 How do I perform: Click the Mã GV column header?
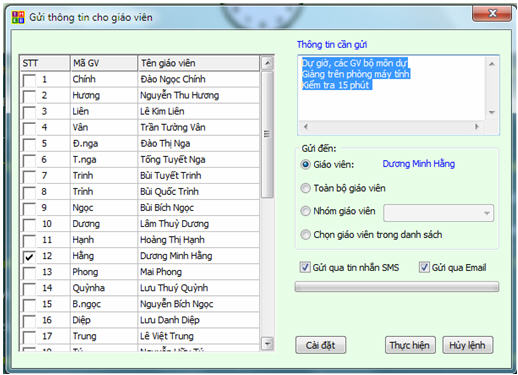[104, 63]
